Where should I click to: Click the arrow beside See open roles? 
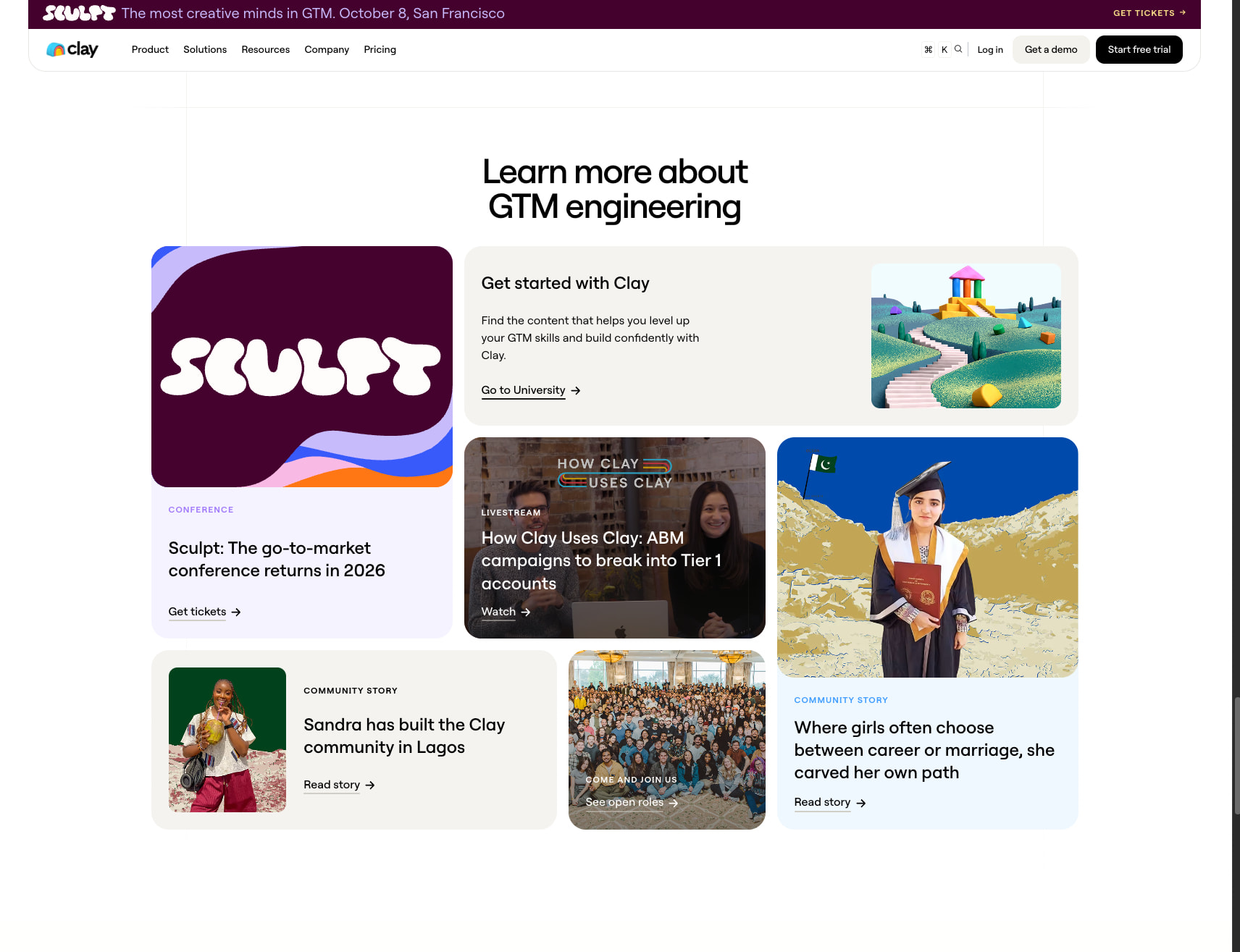[x=674, y=803]
